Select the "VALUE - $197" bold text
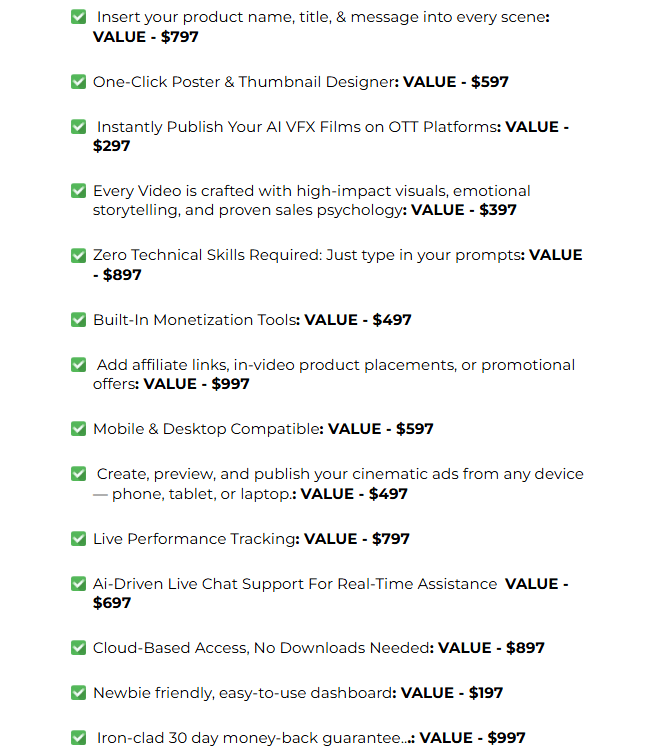650x754 pixels. [x=450, y=693]
